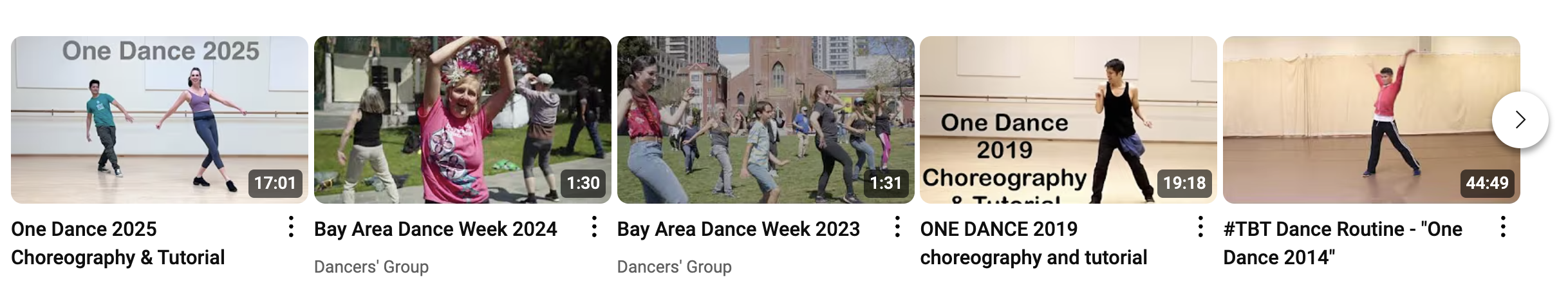Open the Bay Area Dance Week 2023 title

[738, 229]
